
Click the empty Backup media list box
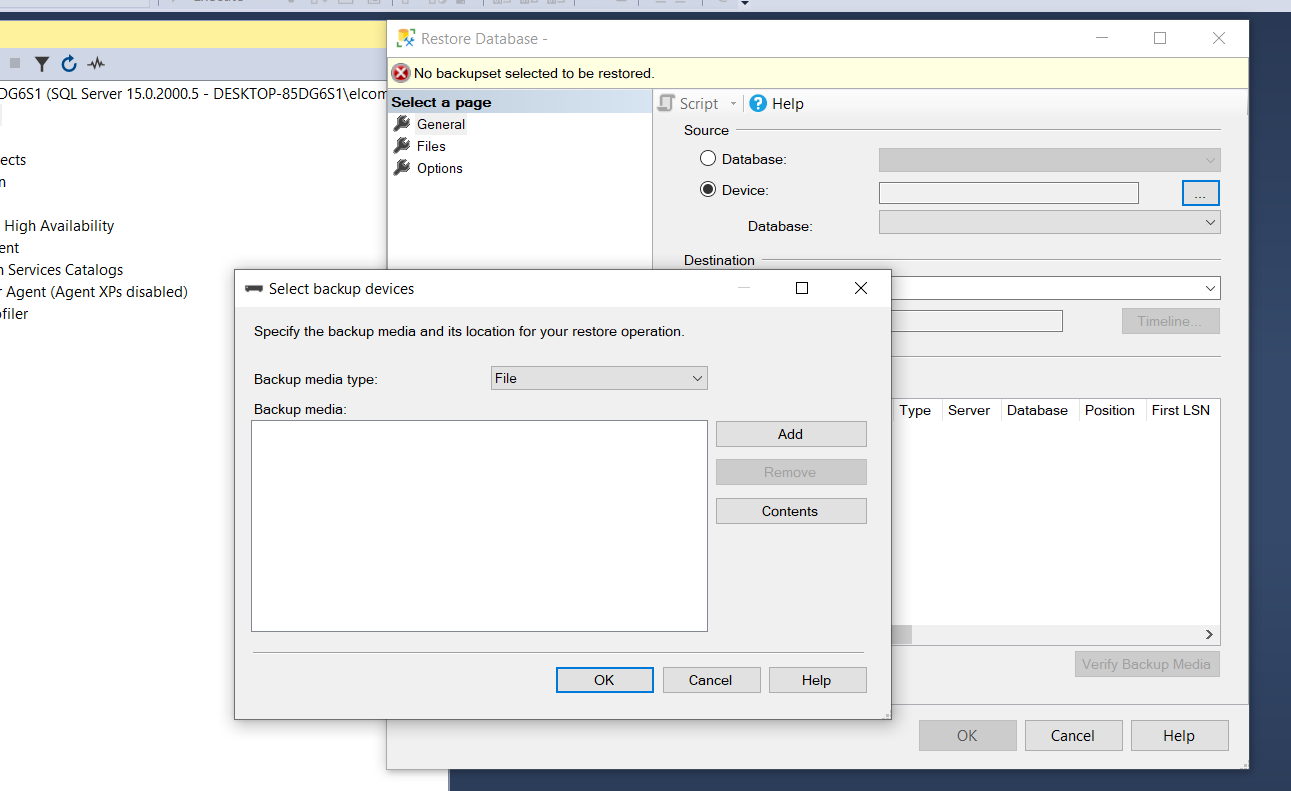479,525
